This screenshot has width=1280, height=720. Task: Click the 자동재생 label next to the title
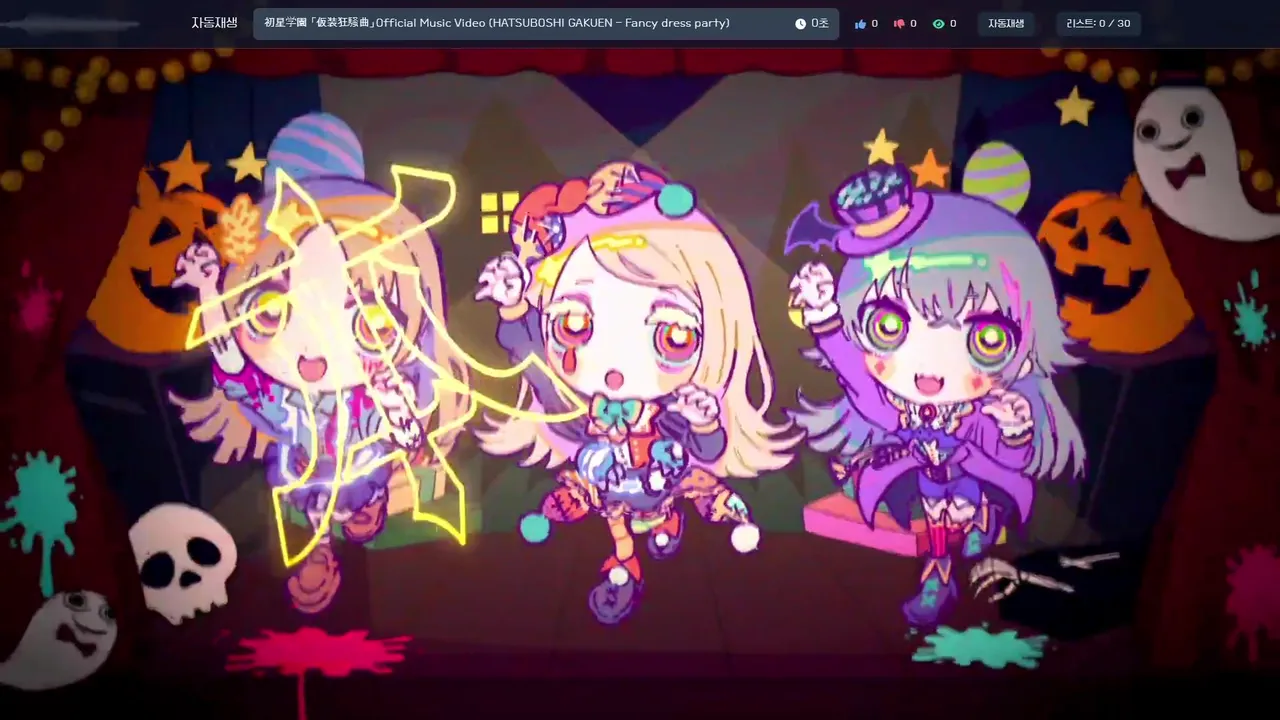pyautogui.click(x=214, y=23)
